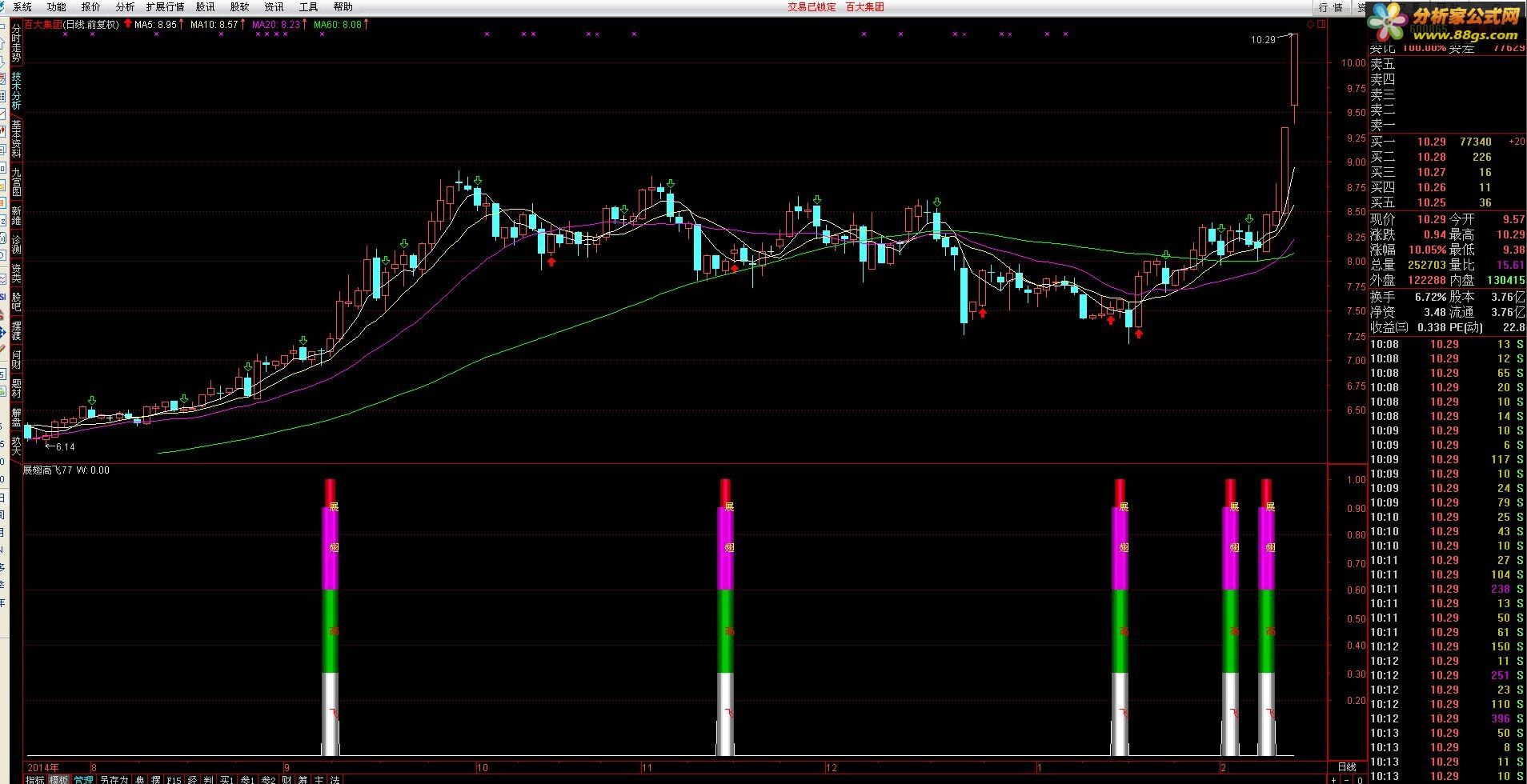Select the 典 indicator tab
This screenshot has height=784, width=1527.
140,779
